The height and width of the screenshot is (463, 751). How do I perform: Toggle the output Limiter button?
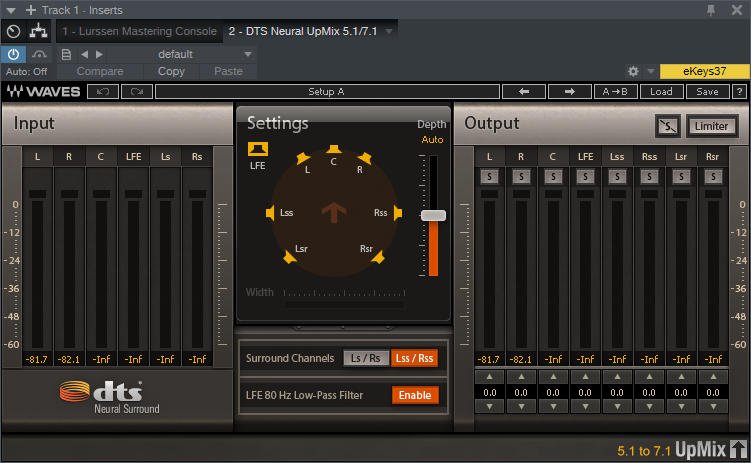(712, 126)
